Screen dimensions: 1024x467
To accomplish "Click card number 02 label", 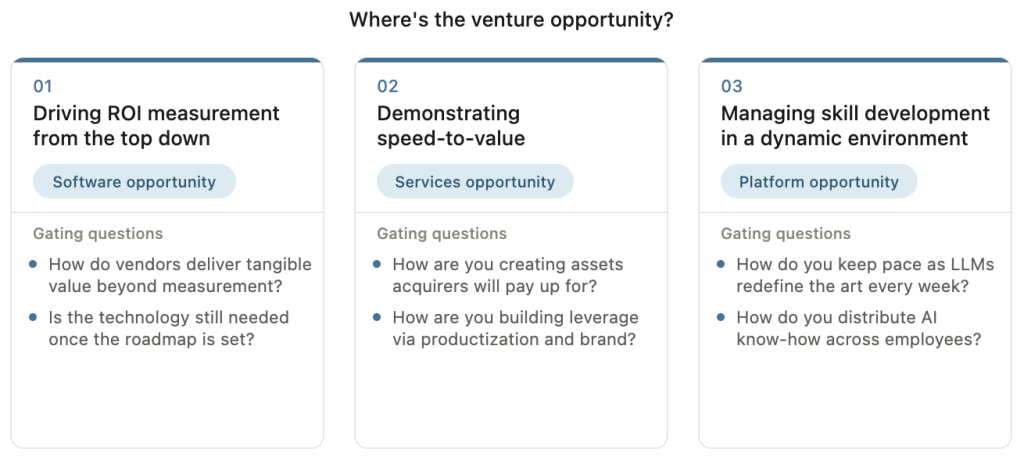I will [x=388, y=87].
